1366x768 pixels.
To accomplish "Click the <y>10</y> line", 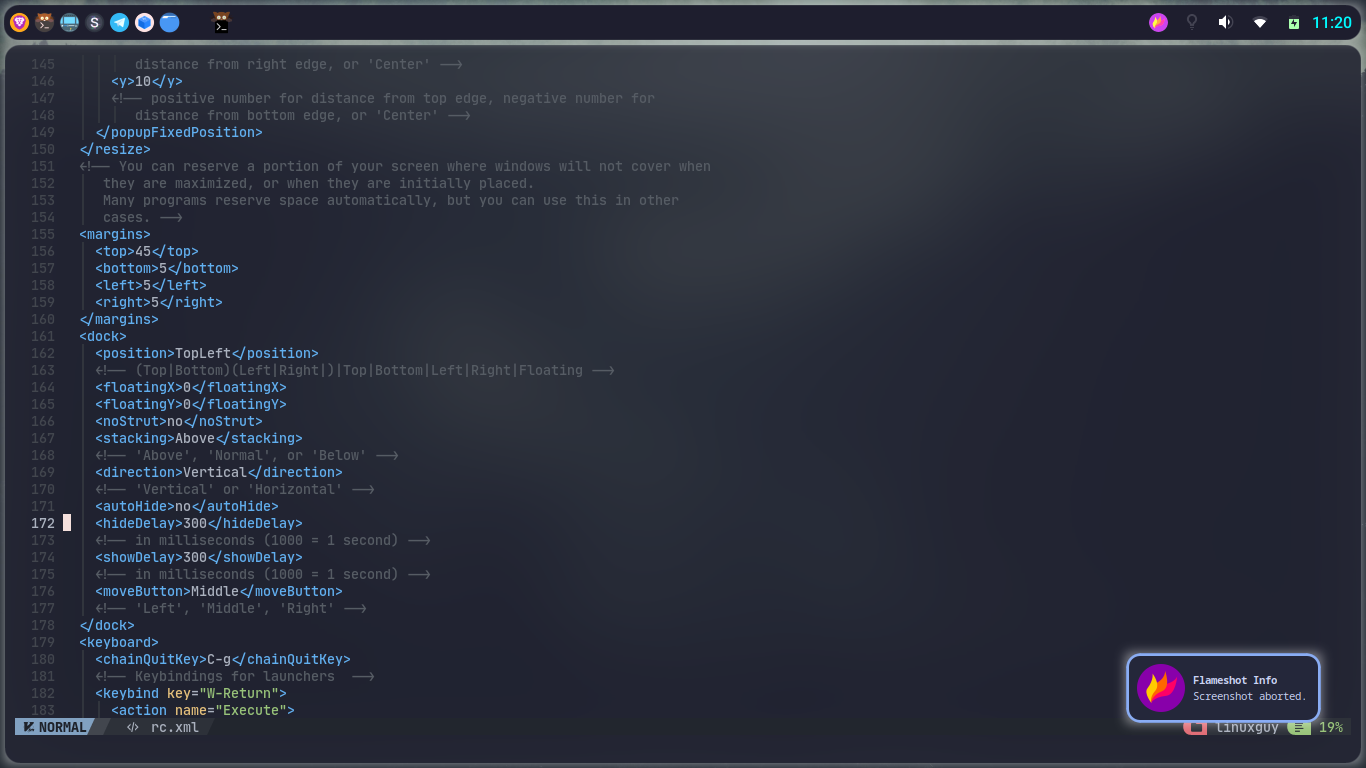I will click(x=147, y=82).
